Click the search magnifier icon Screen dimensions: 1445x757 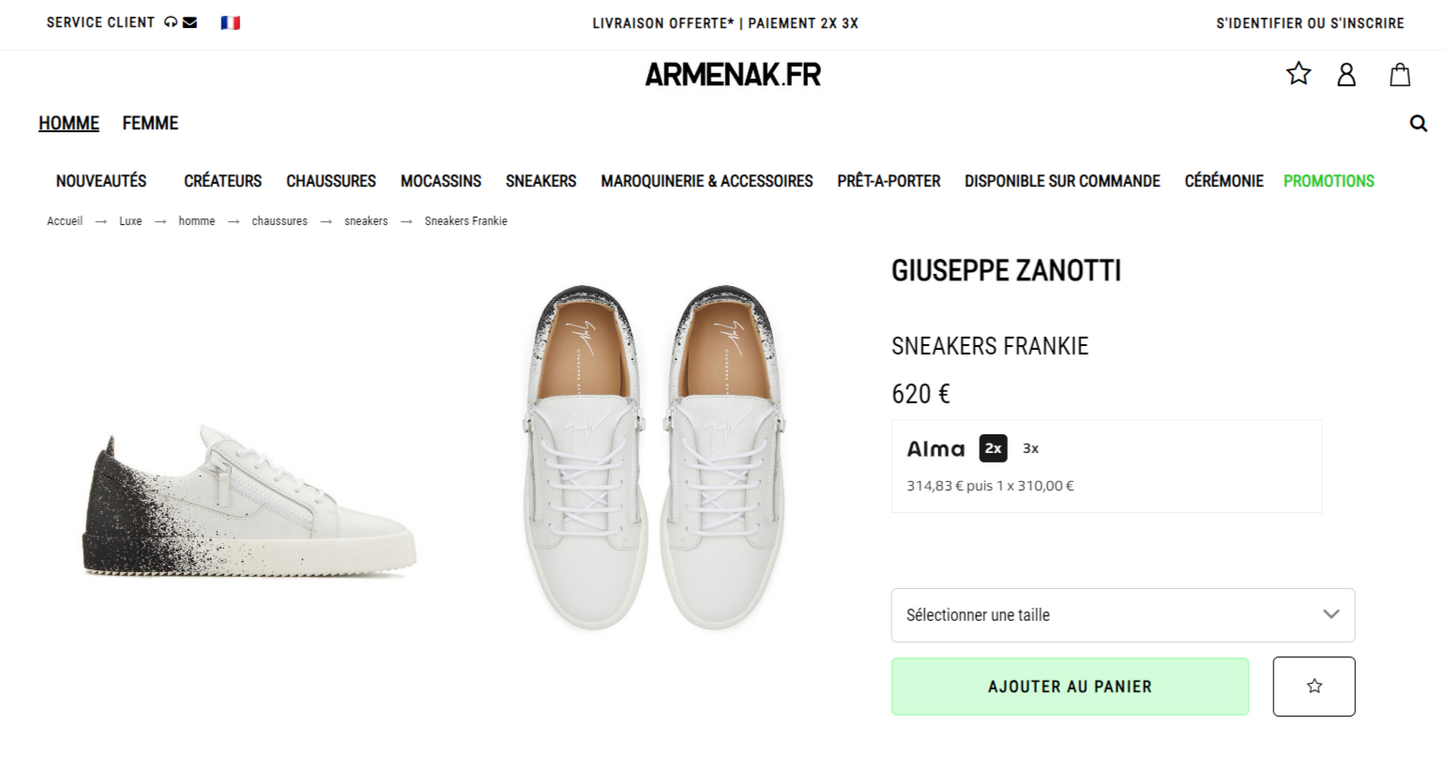click(x=1418, y=123)
